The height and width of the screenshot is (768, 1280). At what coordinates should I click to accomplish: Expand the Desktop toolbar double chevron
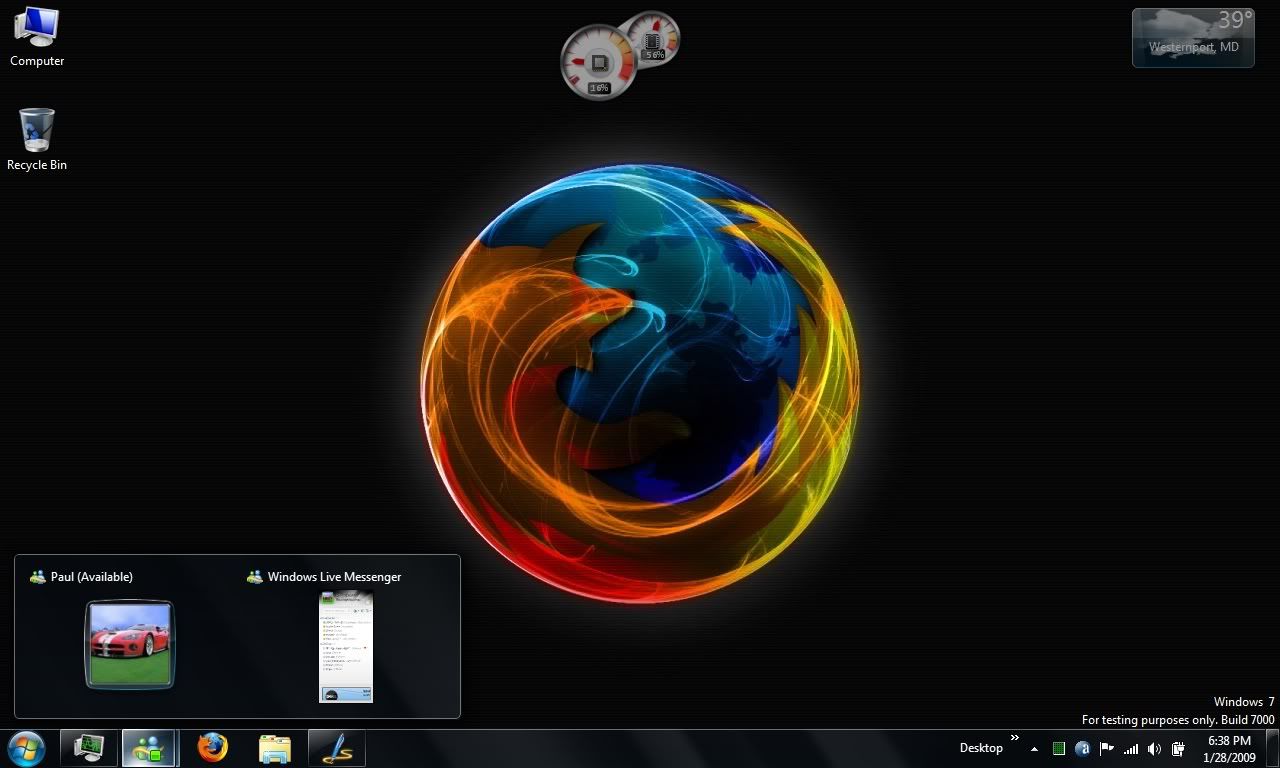click(1014, 739)
